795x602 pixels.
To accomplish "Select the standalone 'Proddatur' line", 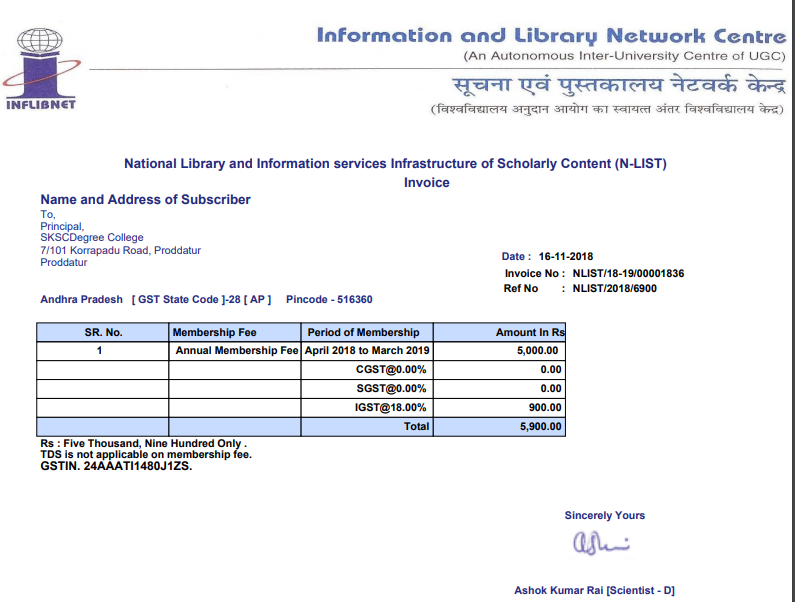I will [x=64, y=263].
